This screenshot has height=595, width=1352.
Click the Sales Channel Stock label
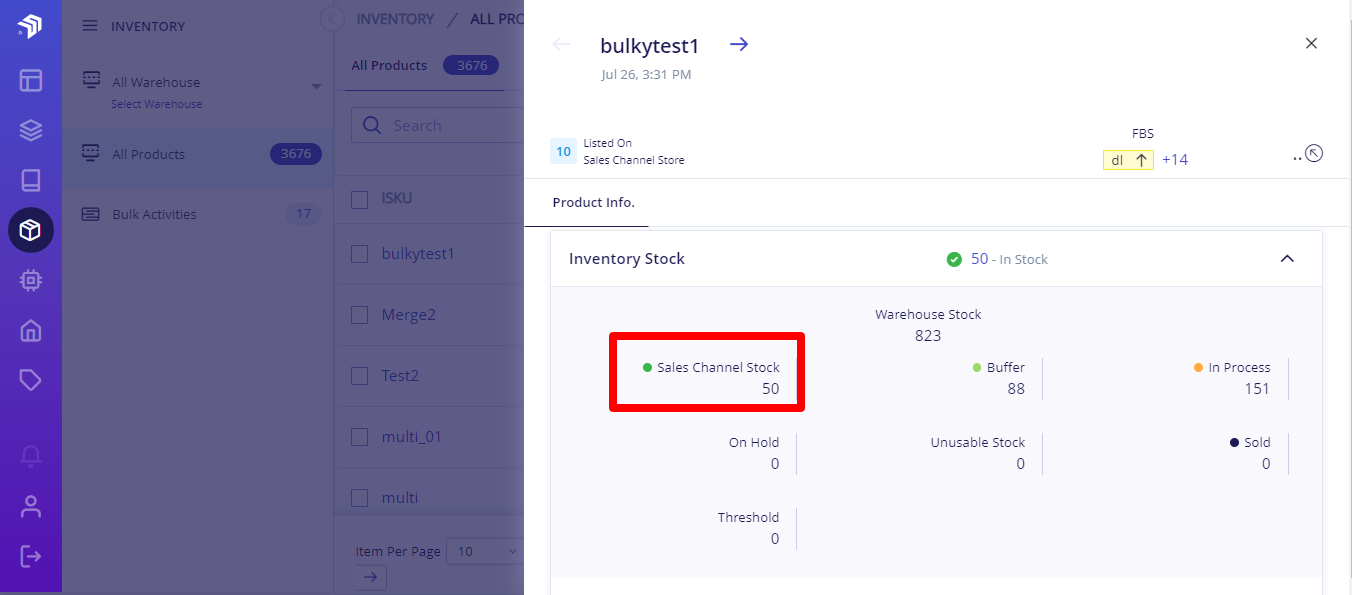point(718,368)
